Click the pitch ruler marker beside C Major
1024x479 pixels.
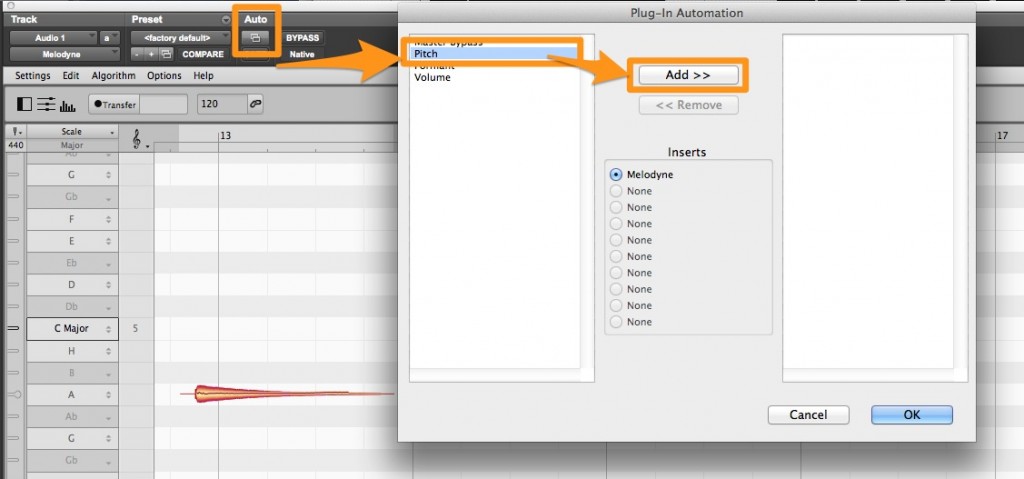(13, 328)
